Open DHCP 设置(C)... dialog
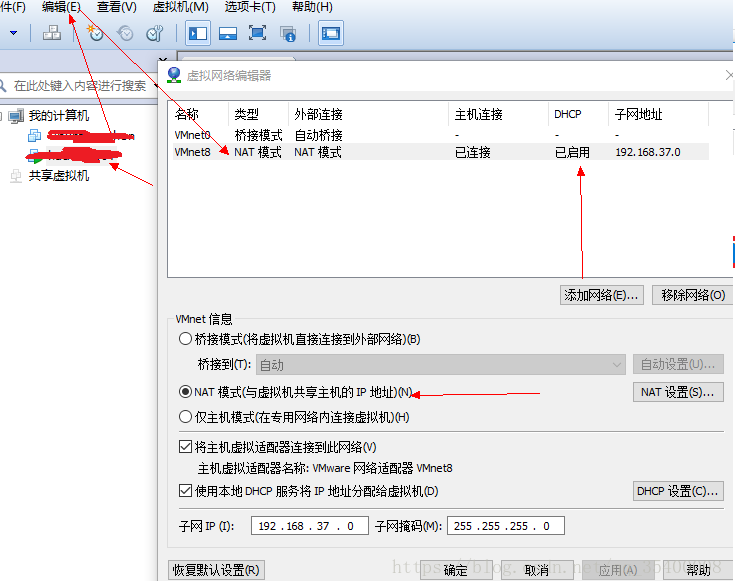 pyautogui.click(x=678, y=491)
